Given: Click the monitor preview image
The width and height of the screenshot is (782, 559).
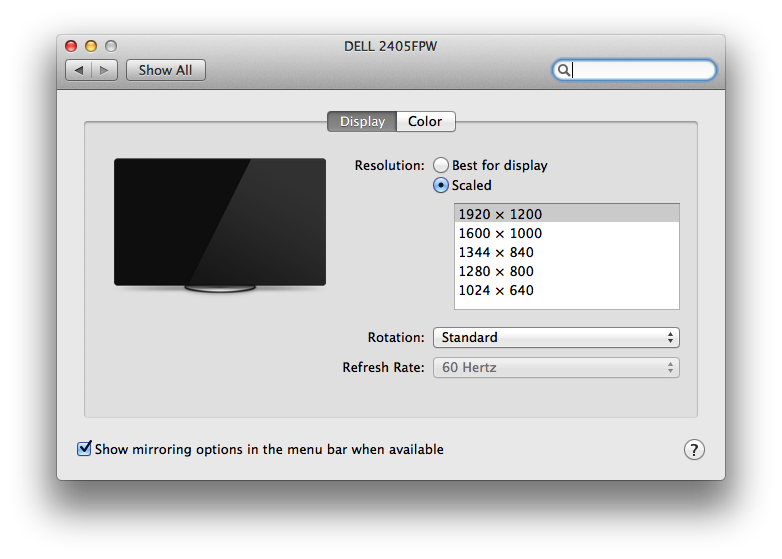Looking at the screenshot, I should pos(220,225).
